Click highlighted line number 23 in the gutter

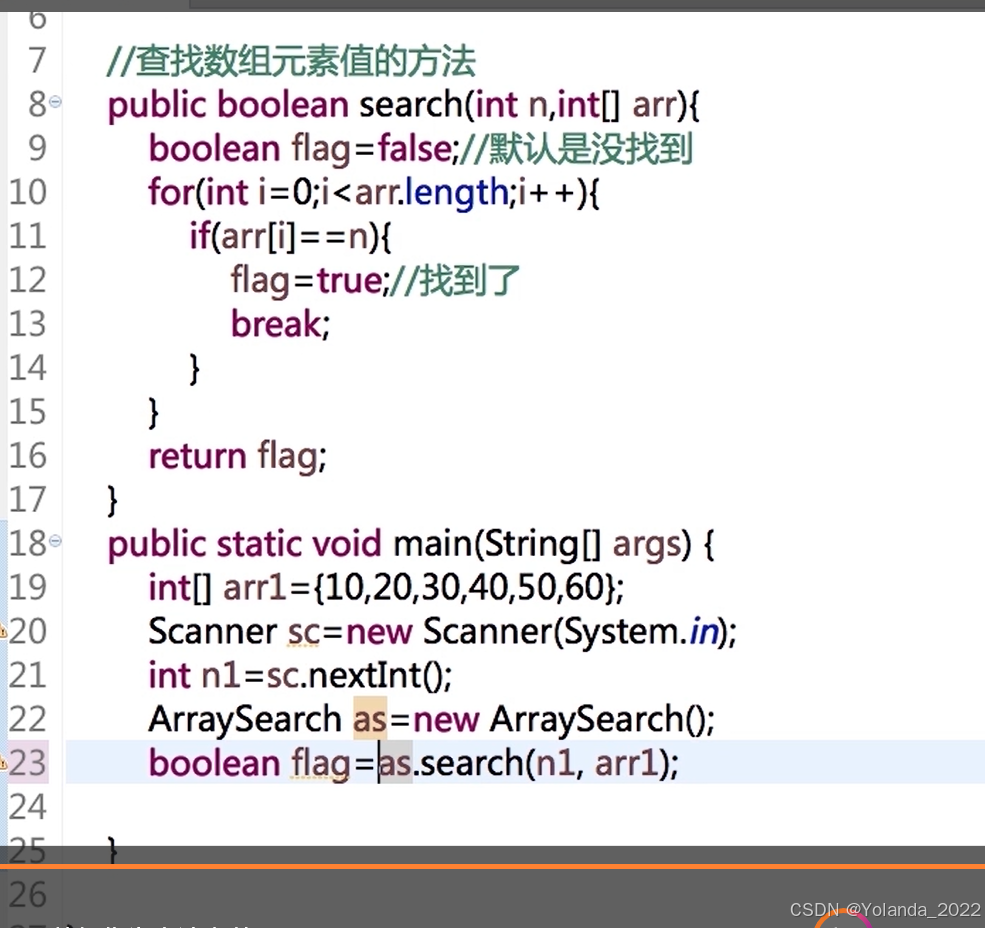point(28,763)
